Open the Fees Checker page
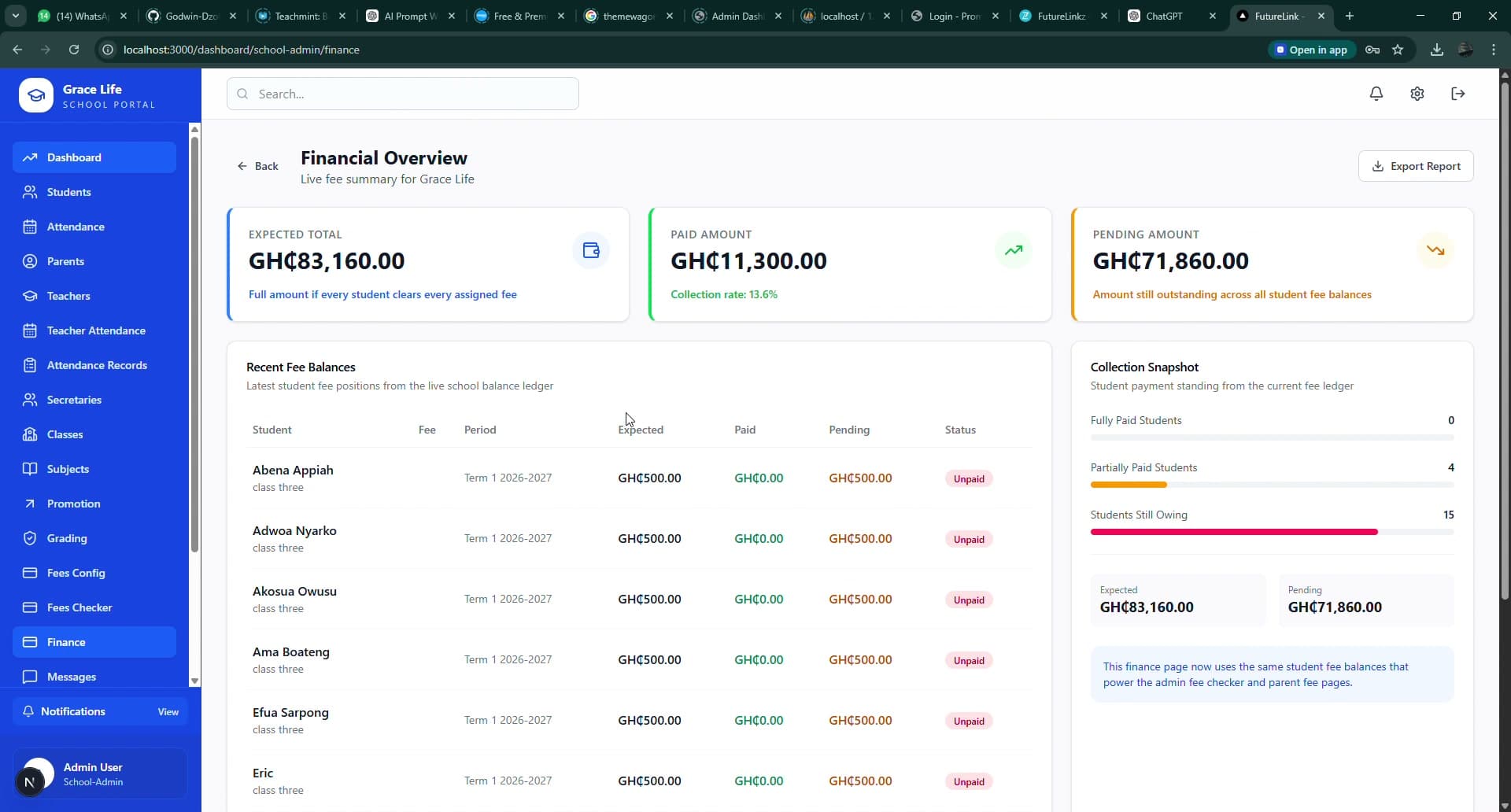The height and width of the screenshot is (812, 1511). (x=78, y=607)
